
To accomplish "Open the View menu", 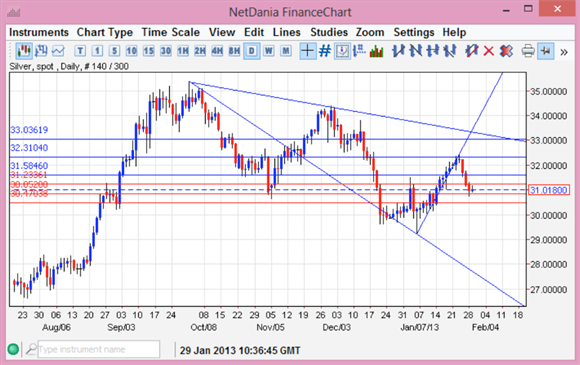I will click(x=222, y=32).
